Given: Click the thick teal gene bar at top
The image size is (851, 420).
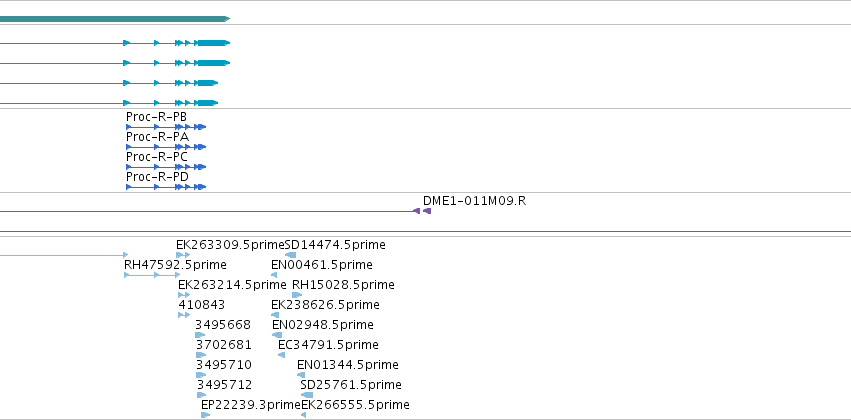Looking at the screenshot, I should 115,19.
